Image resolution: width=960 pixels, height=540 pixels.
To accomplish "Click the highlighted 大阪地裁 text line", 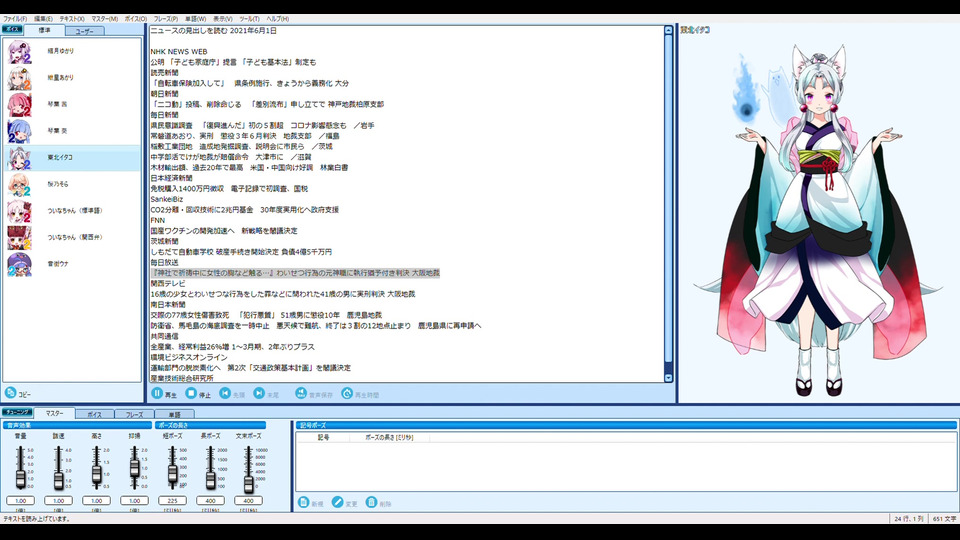I will [x=295, y=272].
